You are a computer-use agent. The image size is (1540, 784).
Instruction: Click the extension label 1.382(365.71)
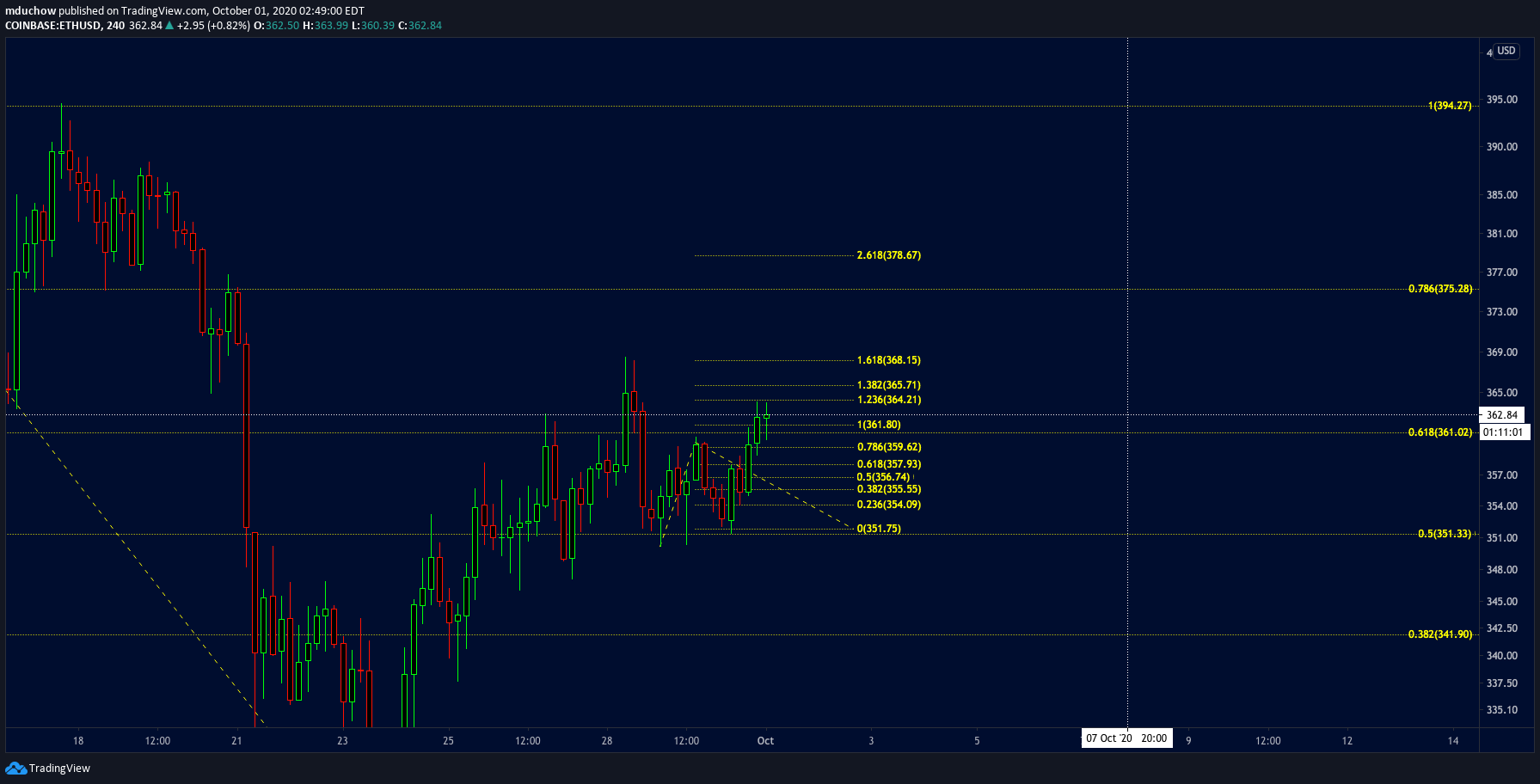(889, 385)
